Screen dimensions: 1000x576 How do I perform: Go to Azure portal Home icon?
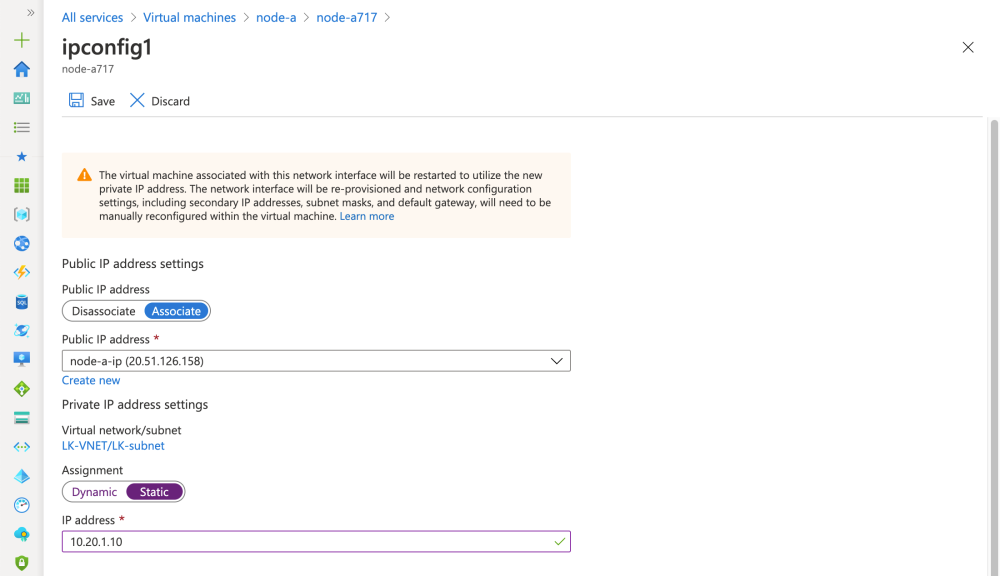21,70
